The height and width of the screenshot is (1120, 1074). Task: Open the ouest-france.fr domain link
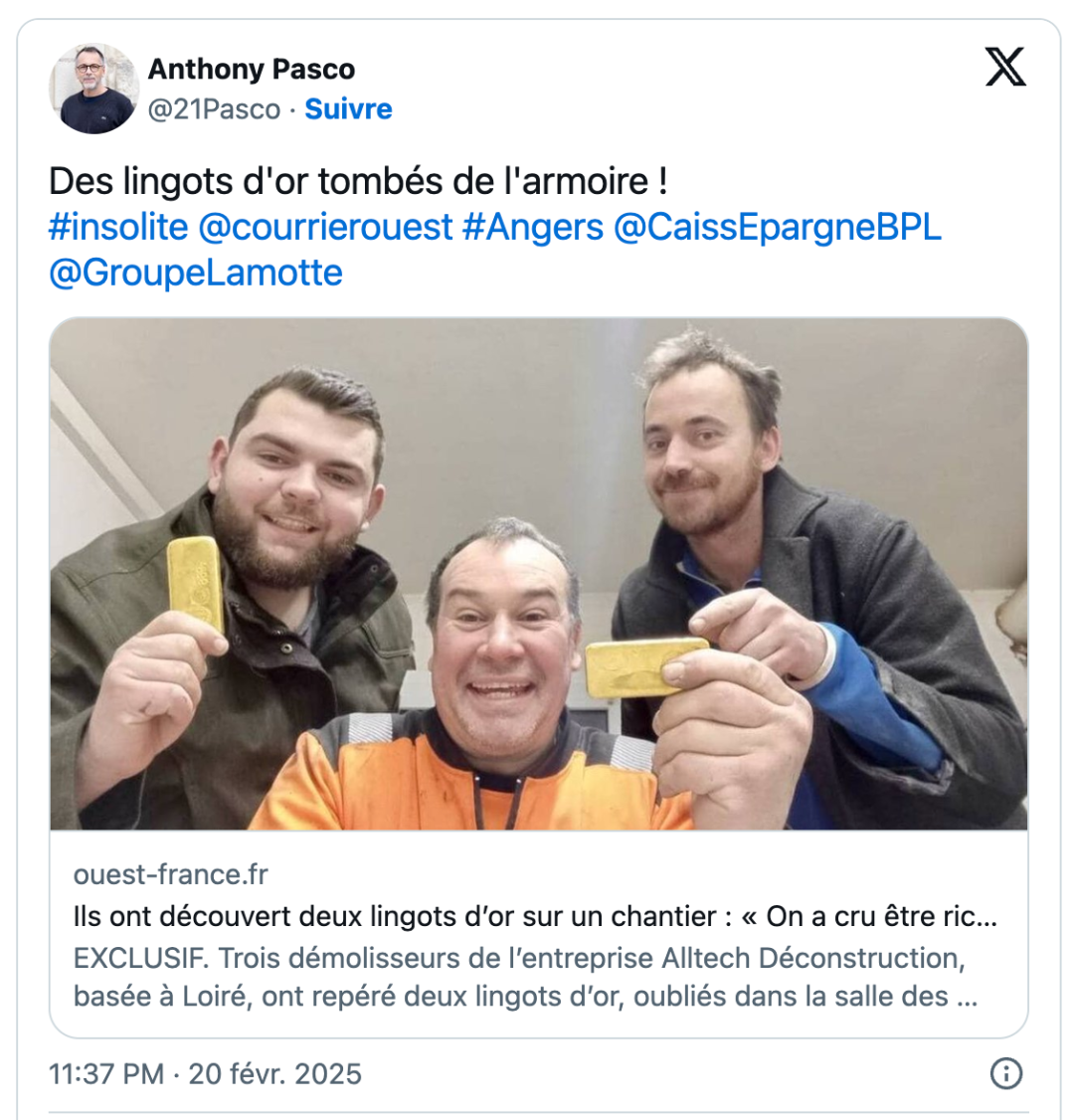pos(171,874)
